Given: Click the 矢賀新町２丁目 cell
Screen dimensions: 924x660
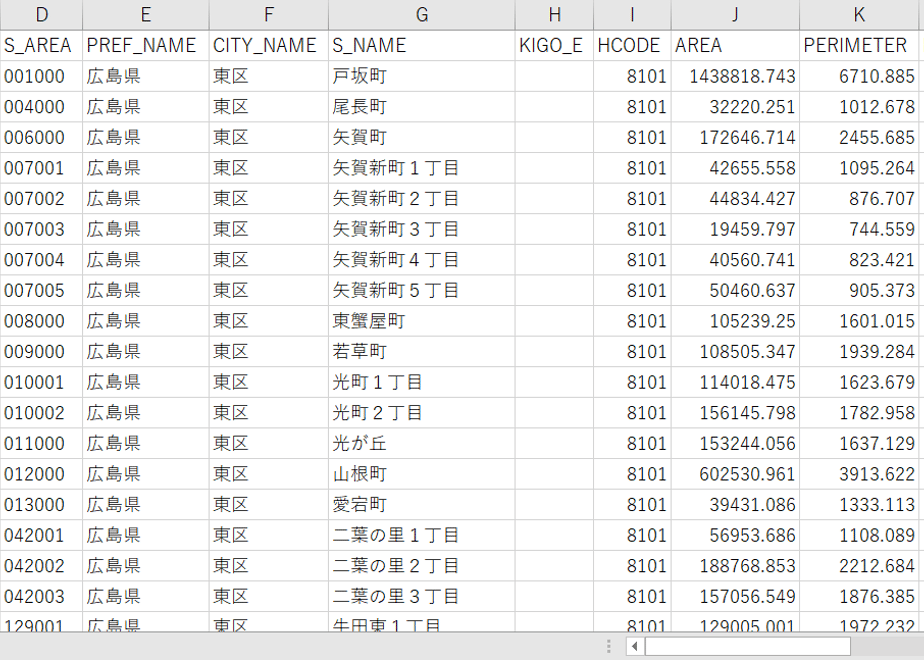Looking at the screenshot, I should coord(422,199).
